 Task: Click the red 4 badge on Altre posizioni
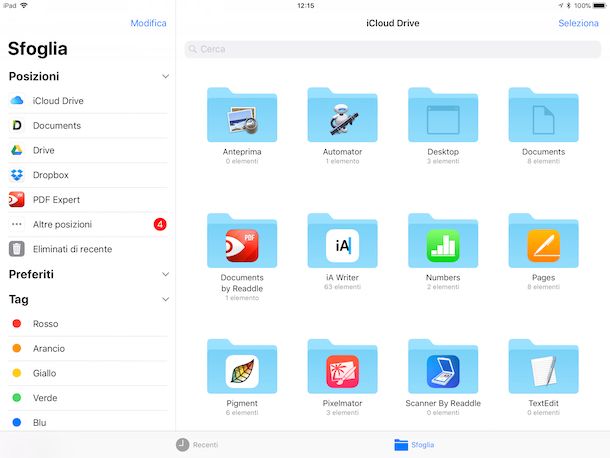[160, 224]
